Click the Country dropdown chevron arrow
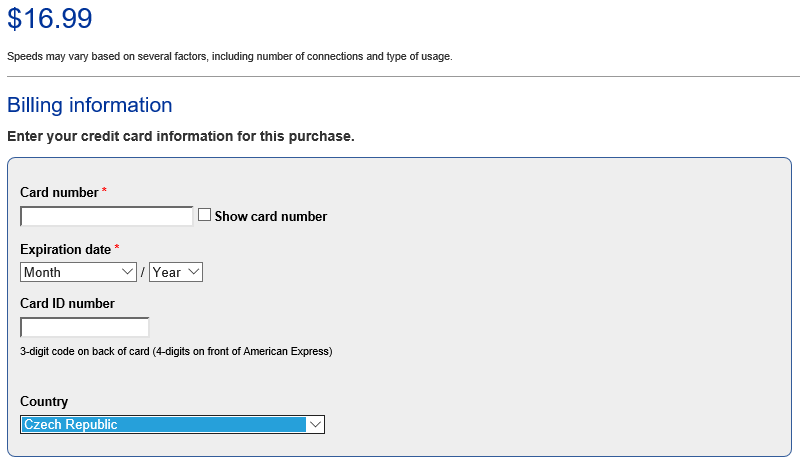Screen dimensions: 800x467 click(x=315, y=425)
